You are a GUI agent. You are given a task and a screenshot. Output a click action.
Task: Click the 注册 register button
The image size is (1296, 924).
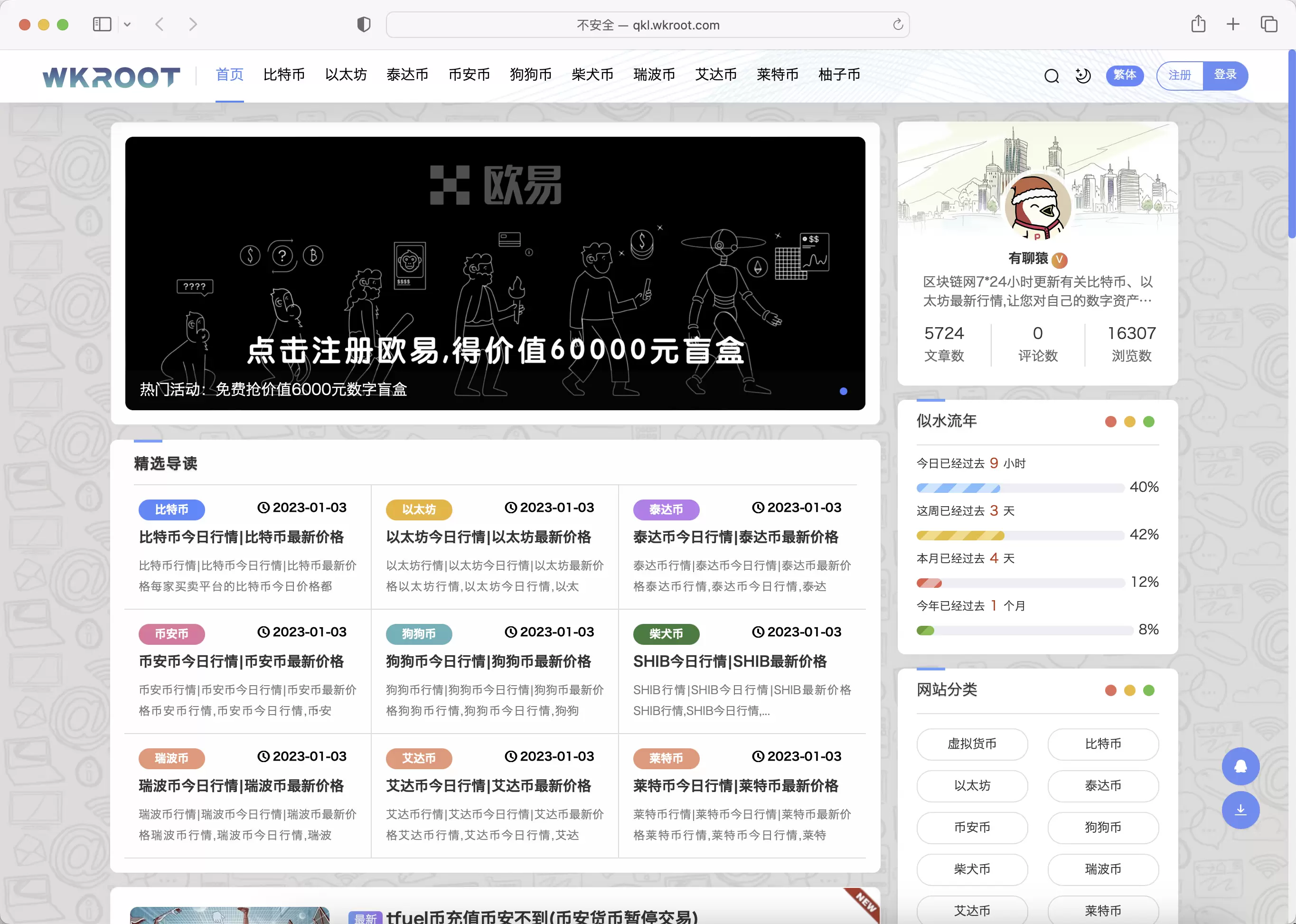(1180, 75)
